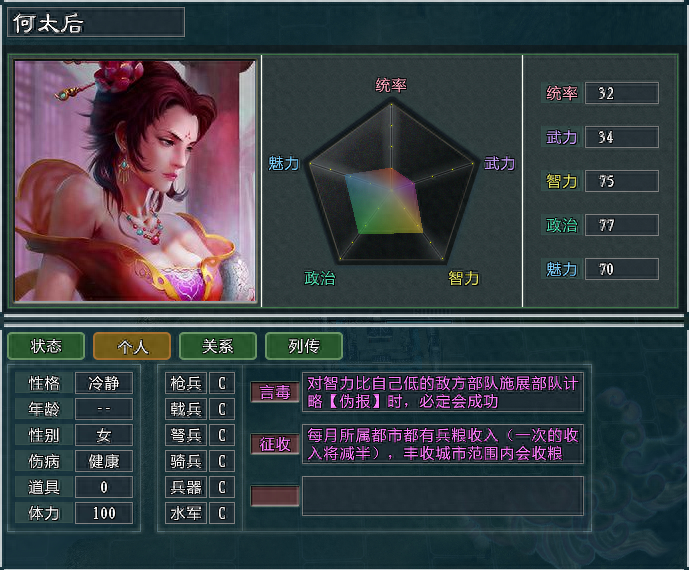Click the character portrait of 何太后
This screenshot has height=570, width=689.
(x=135, y=181)
